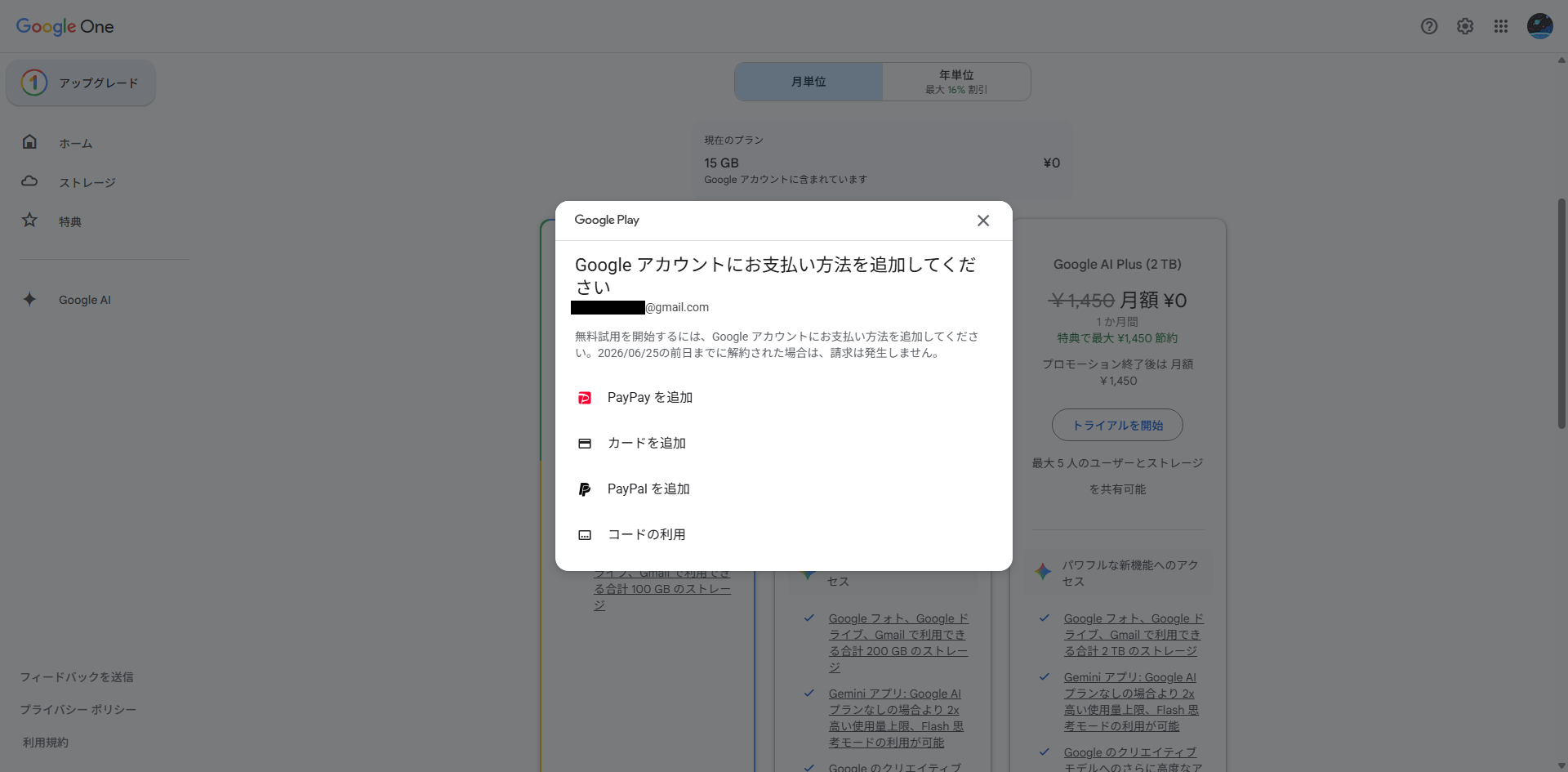Image resolution: width=1568 pixels, height=772 pixels.
Task: Click the PayPal logo icon
Action: coord(585,489)
